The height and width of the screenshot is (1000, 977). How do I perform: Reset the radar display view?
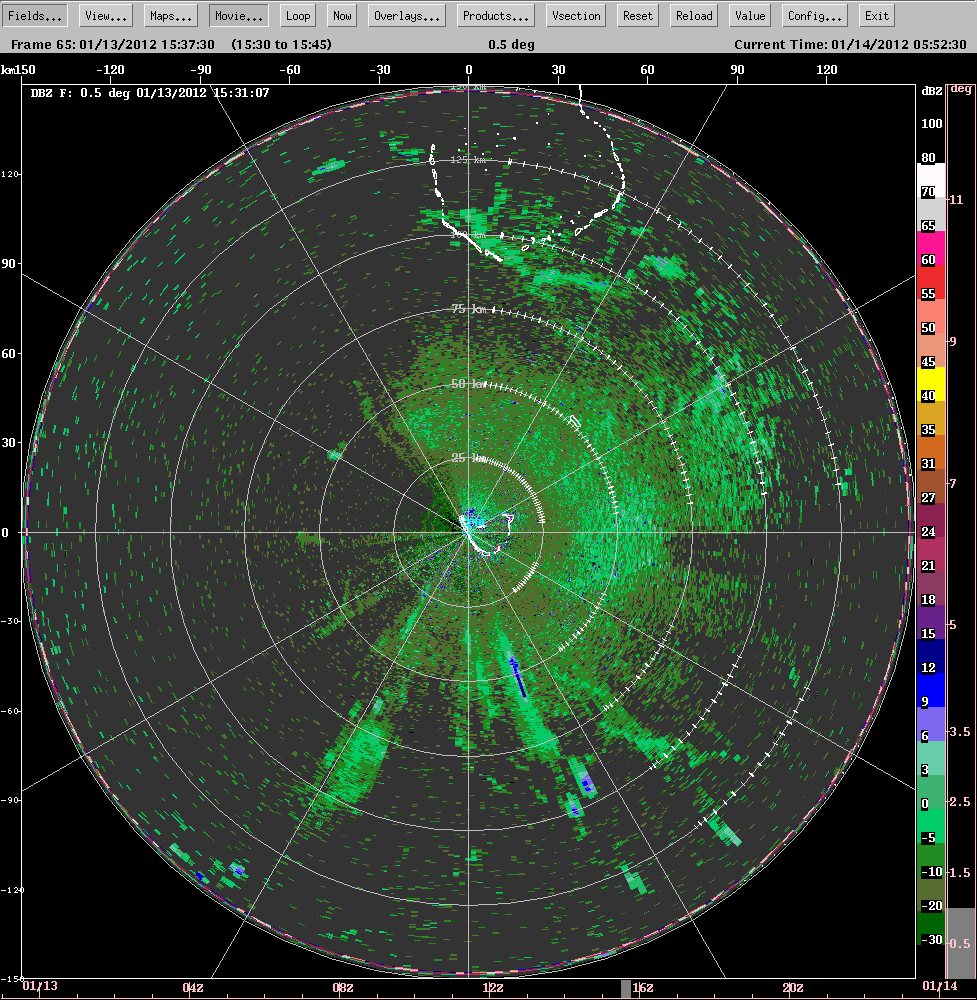click(637, 15)
